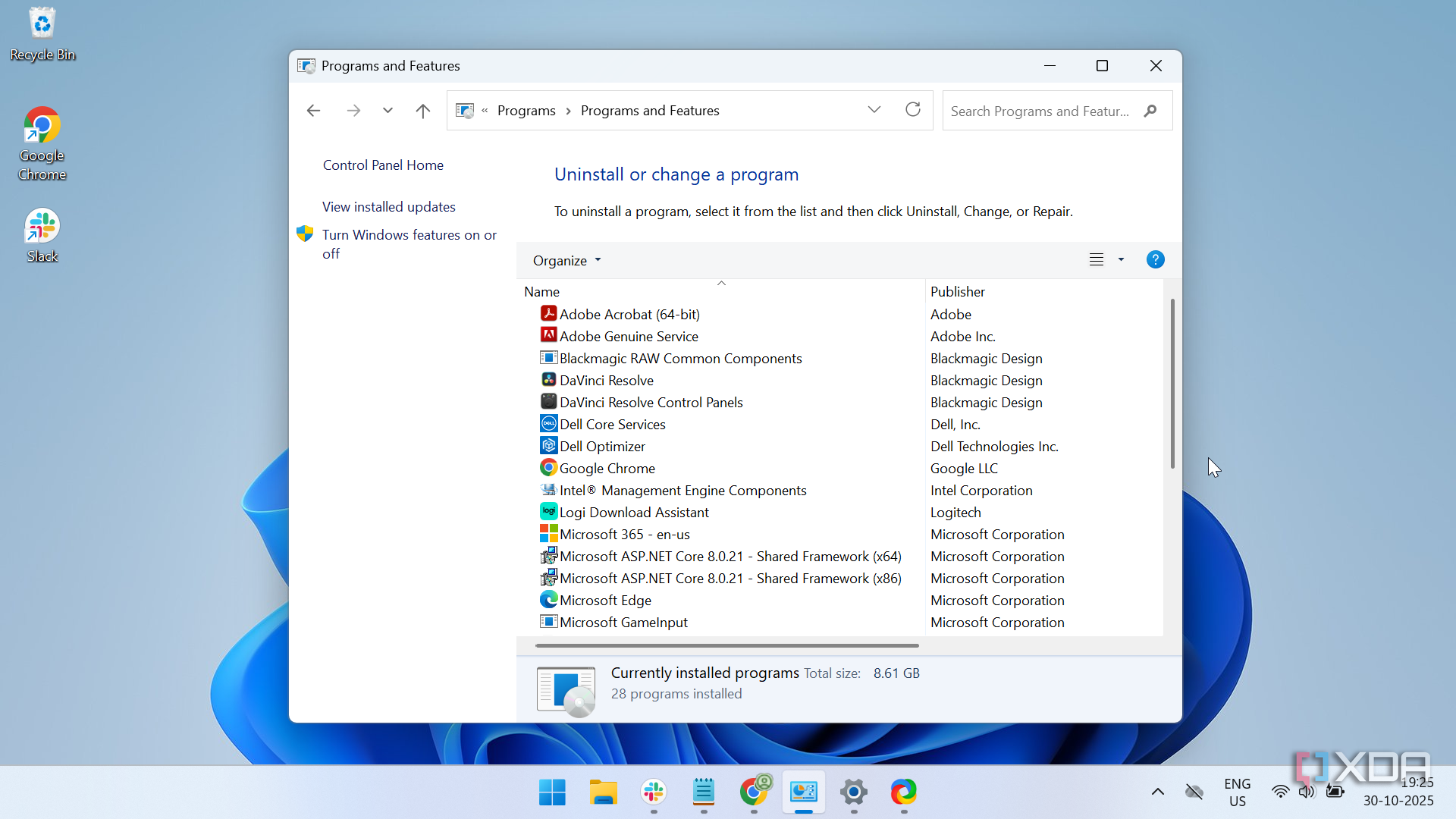Open Slack shortcut on the desktop
1456x819 pixels.
pyautogui.click(x=42, y=235)
